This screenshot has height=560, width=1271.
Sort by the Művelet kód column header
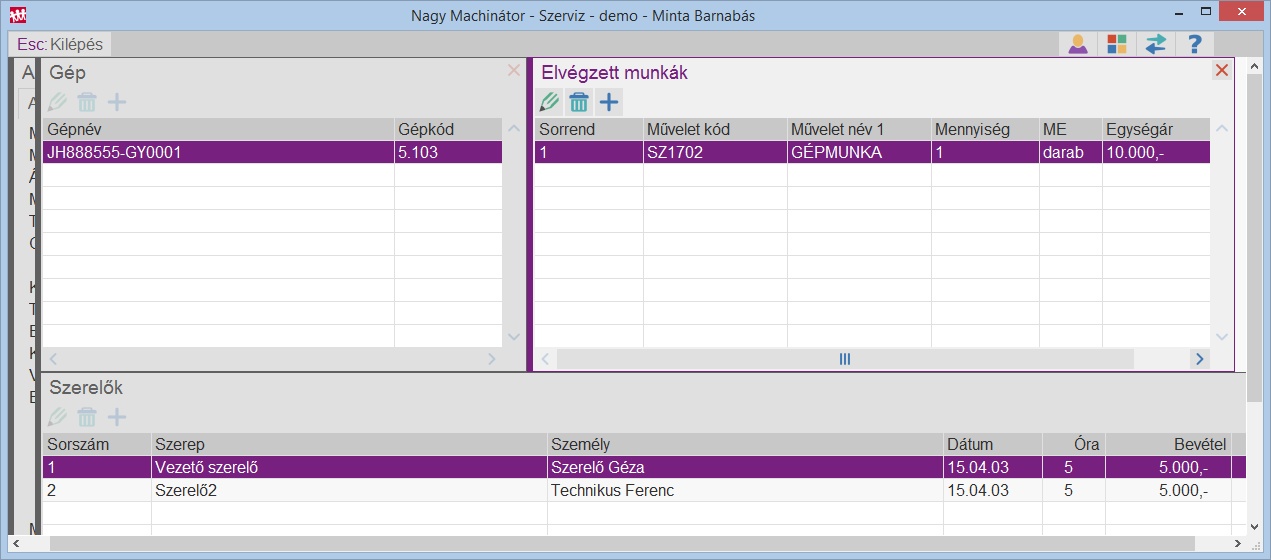[714, 129]
